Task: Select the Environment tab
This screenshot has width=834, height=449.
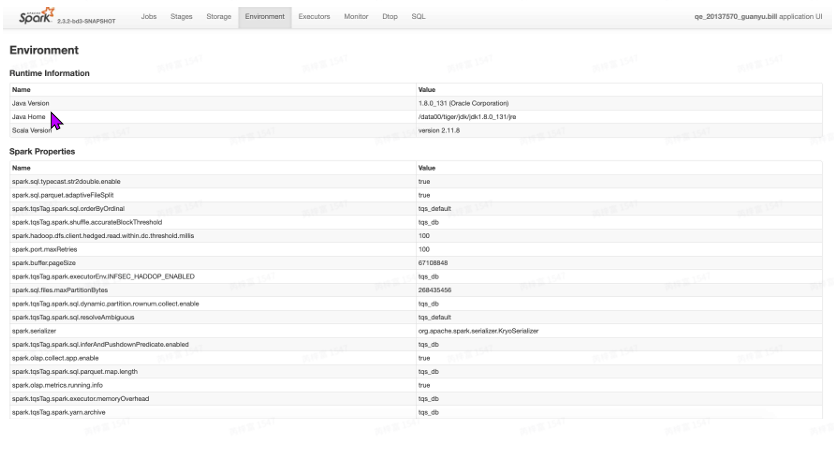Action: [265, 16]
